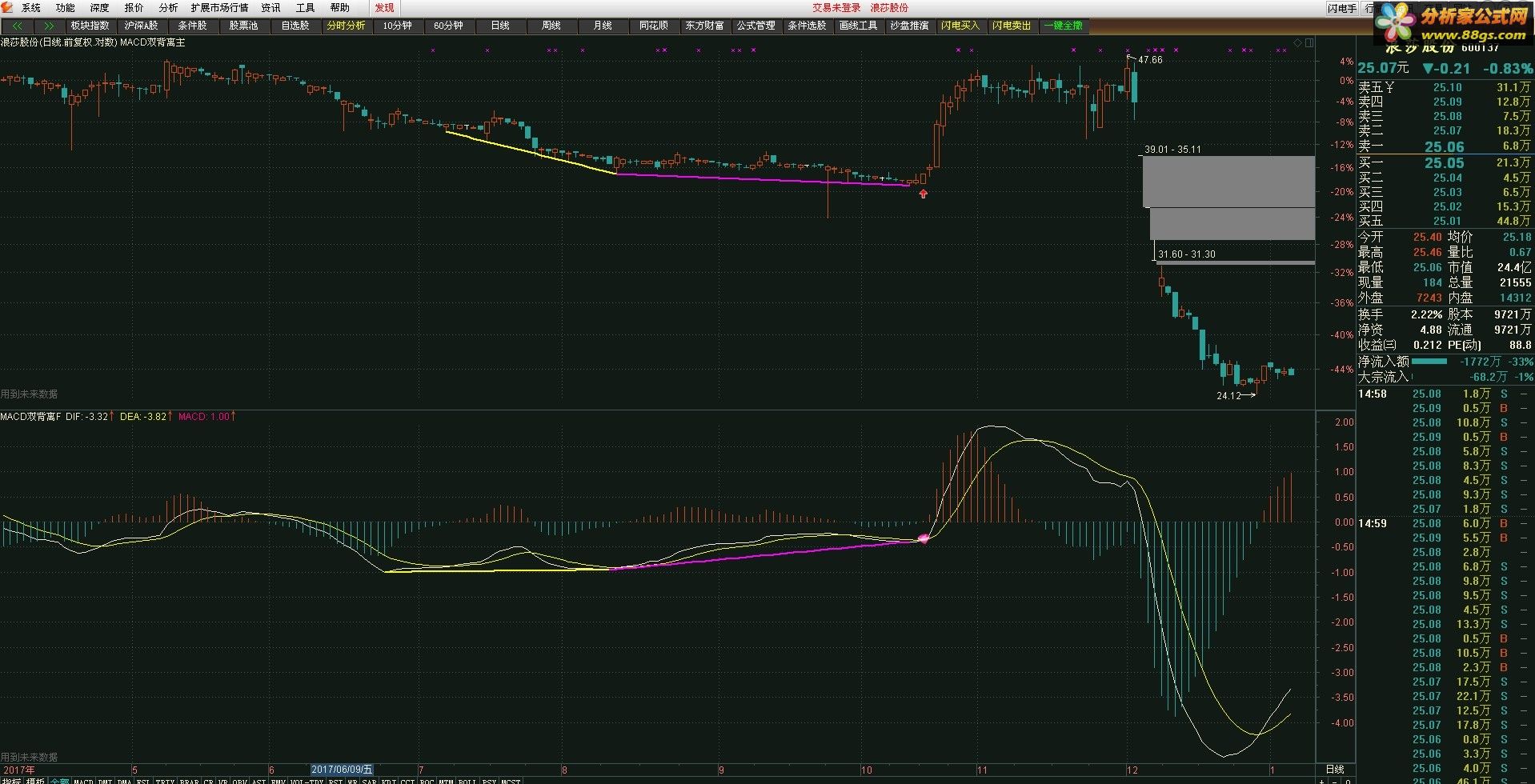Show 自选股 watchlist
1535x784 pixels.
pos(295,26)
